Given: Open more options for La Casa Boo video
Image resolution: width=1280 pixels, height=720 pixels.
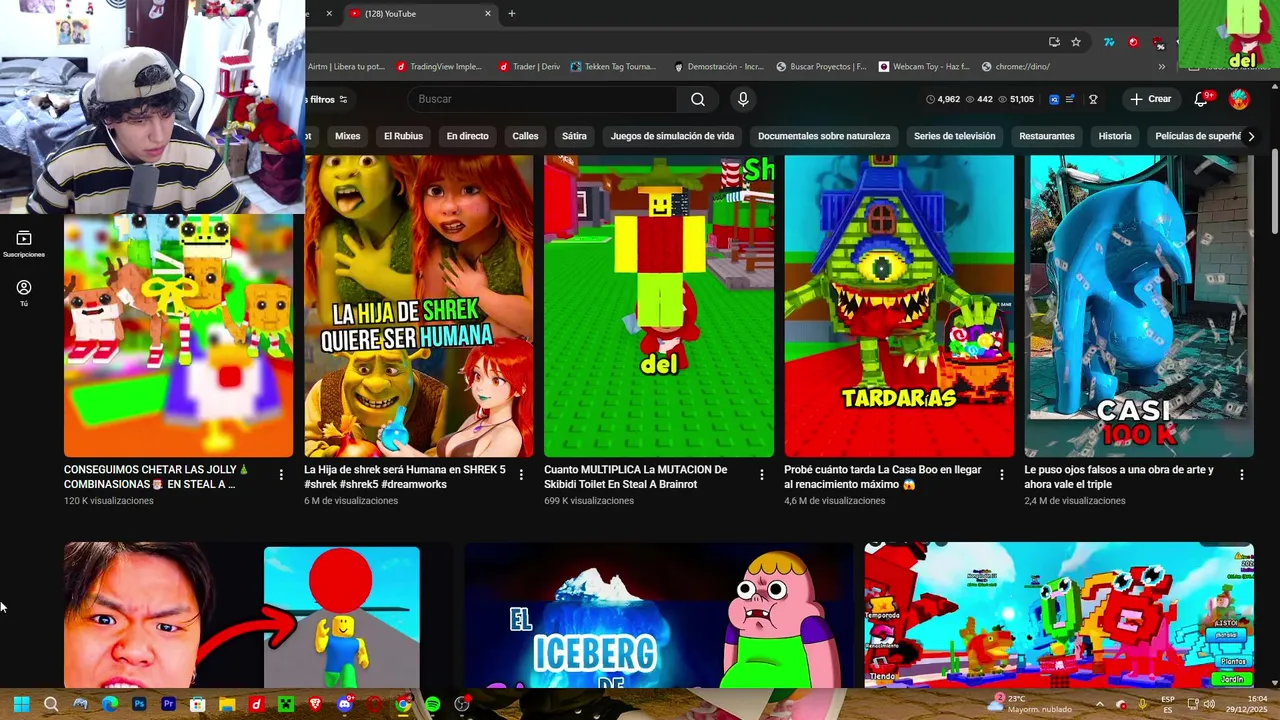Looking at the screenshot, I should click(x=1001, y=475).
